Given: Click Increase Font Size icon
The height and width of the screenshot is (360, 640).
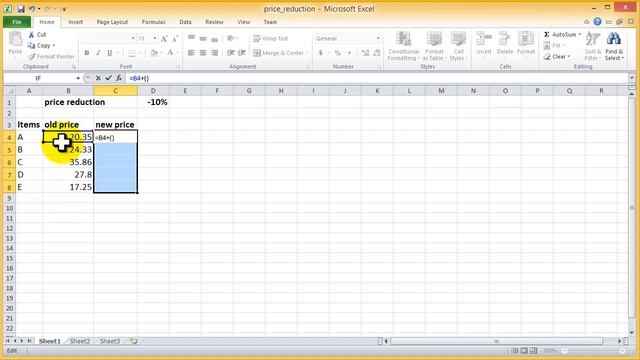Looking at the screenshot, I should [164, 39].
